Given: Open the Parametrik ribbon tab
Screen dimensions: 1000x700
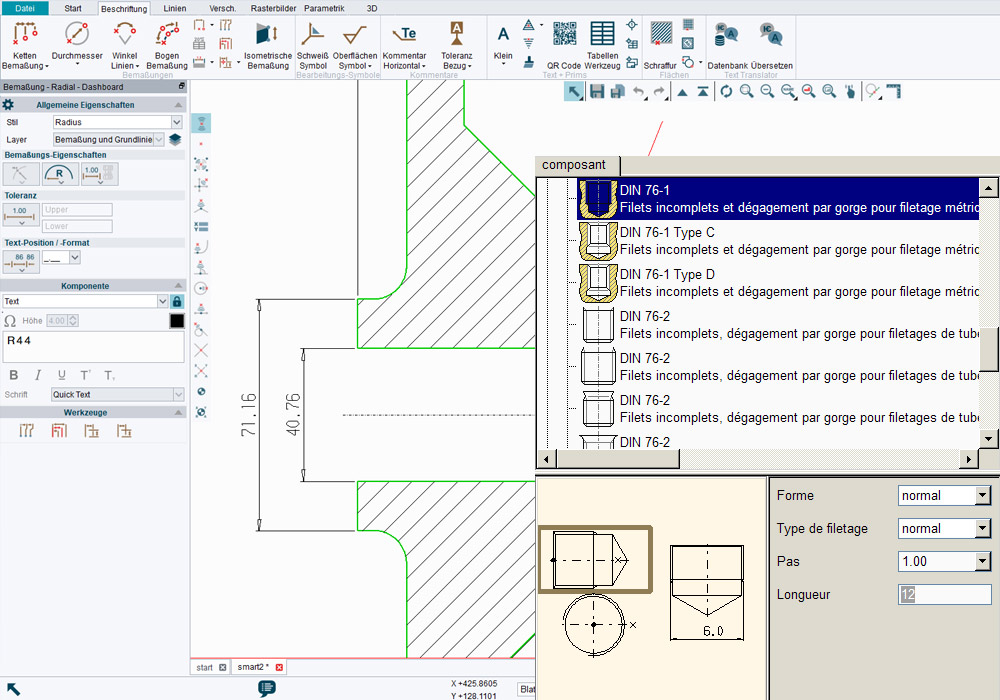Looking at the screenshot, I should click(x=324, y=8).
